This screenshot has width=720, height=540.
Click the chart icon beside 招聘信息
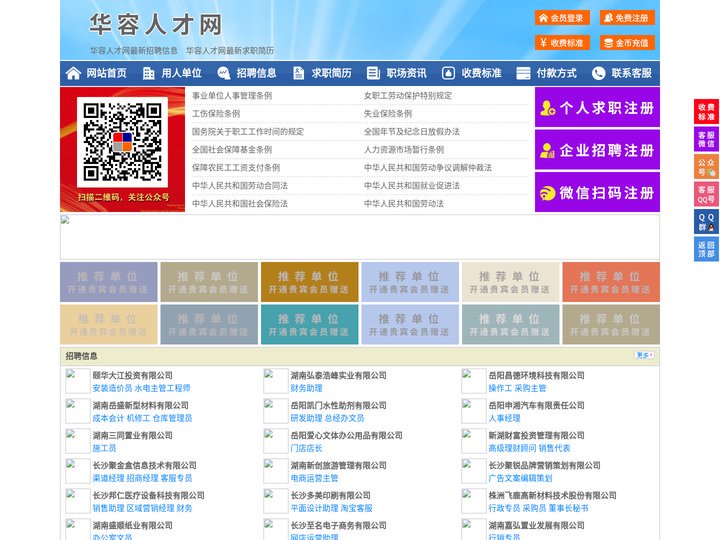pos(224,73)
